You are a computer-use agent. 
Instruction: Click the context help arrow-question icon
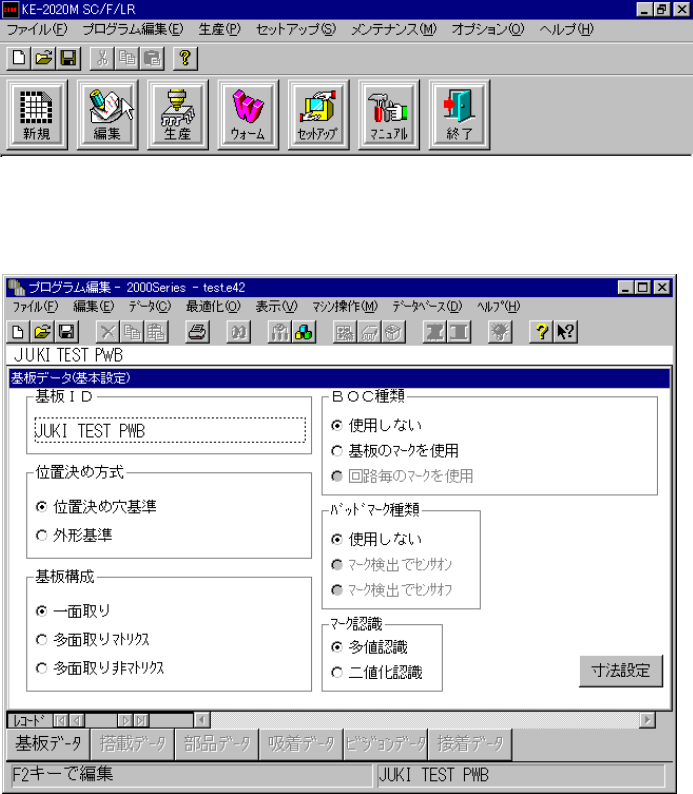point(565,332)
